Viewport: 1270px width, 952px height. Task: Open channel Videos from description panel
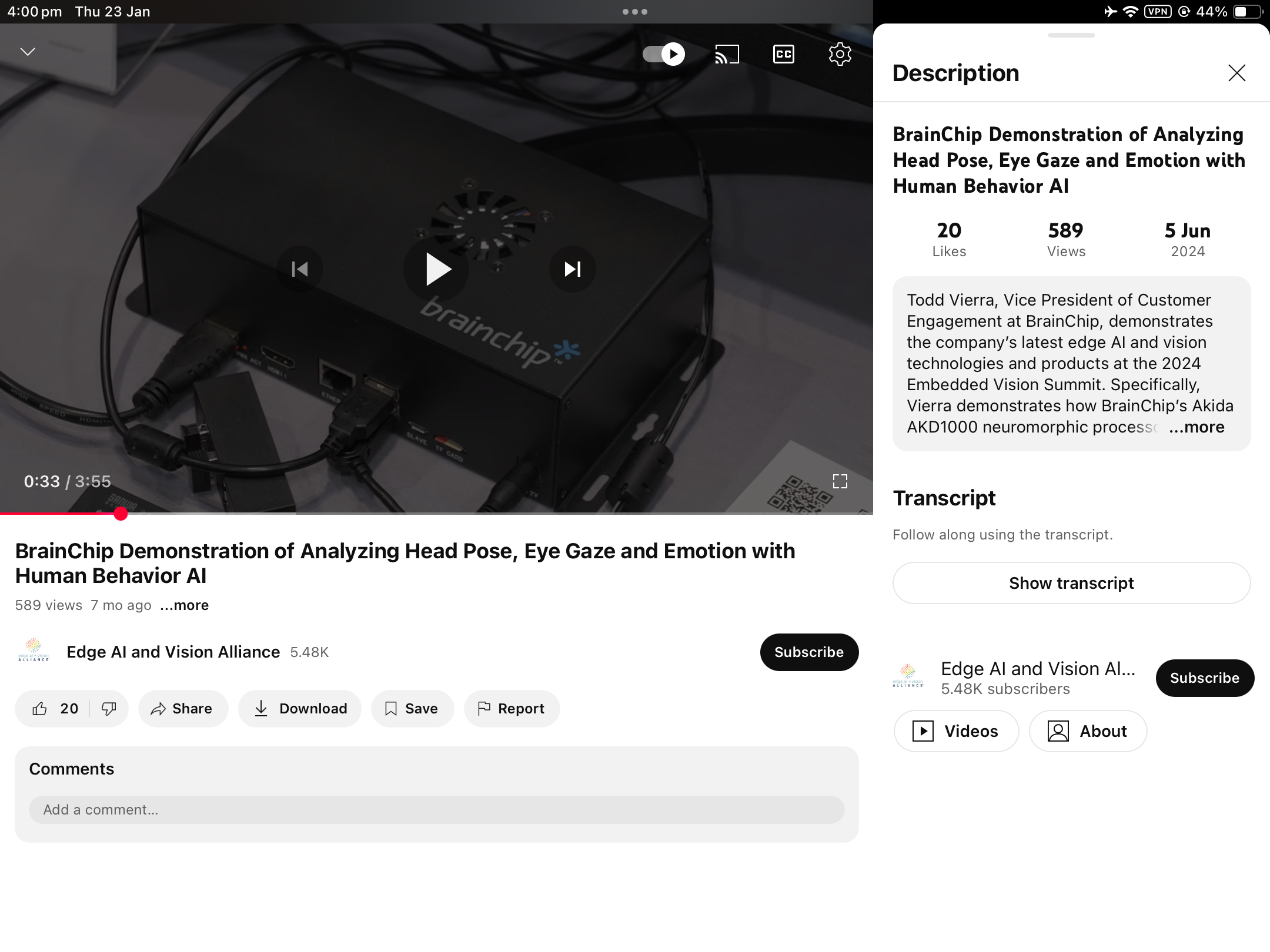(956, 731)
